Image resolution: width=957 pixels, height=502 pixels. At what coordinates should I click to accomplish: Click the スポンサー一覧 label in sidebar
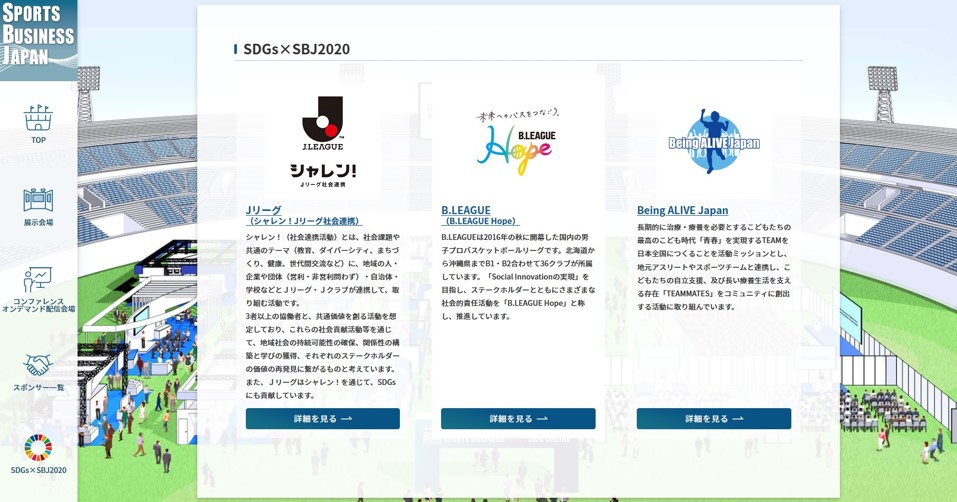pos(38,387)
